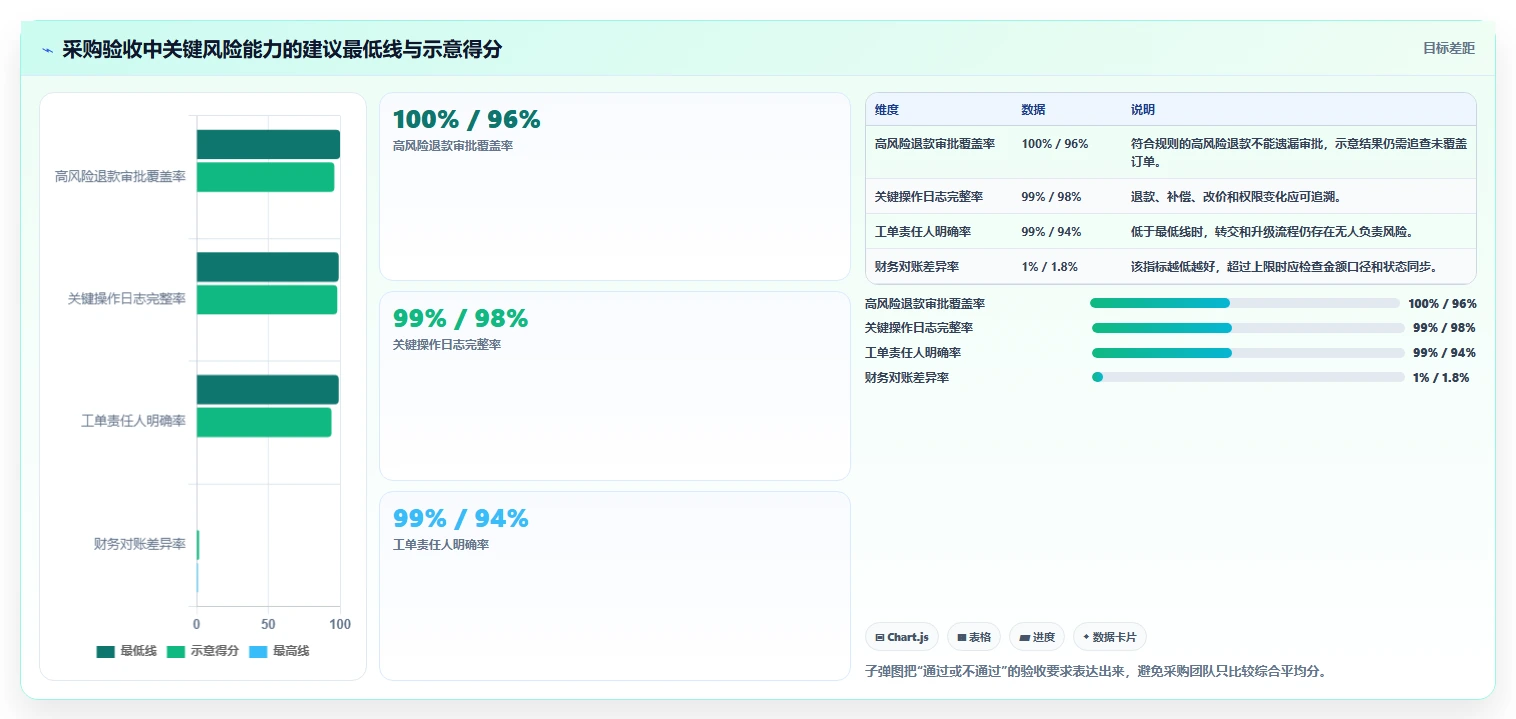1516x719 pixels.
Task: Click the icon in the 表格 chip
Action: click(962, 637)
